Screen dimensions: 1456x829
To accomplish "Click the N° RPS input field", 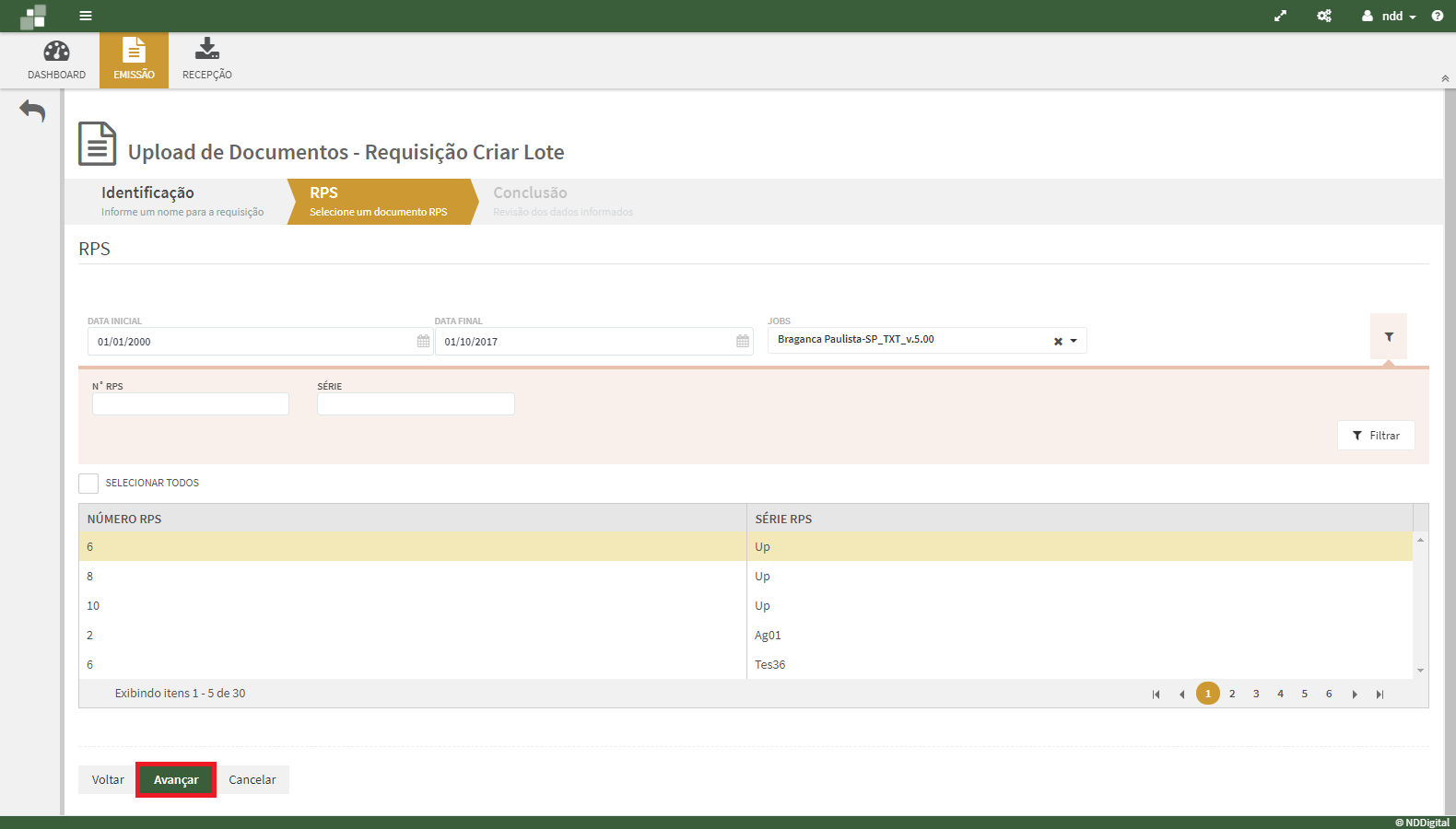I will click(x=191, y=404).
